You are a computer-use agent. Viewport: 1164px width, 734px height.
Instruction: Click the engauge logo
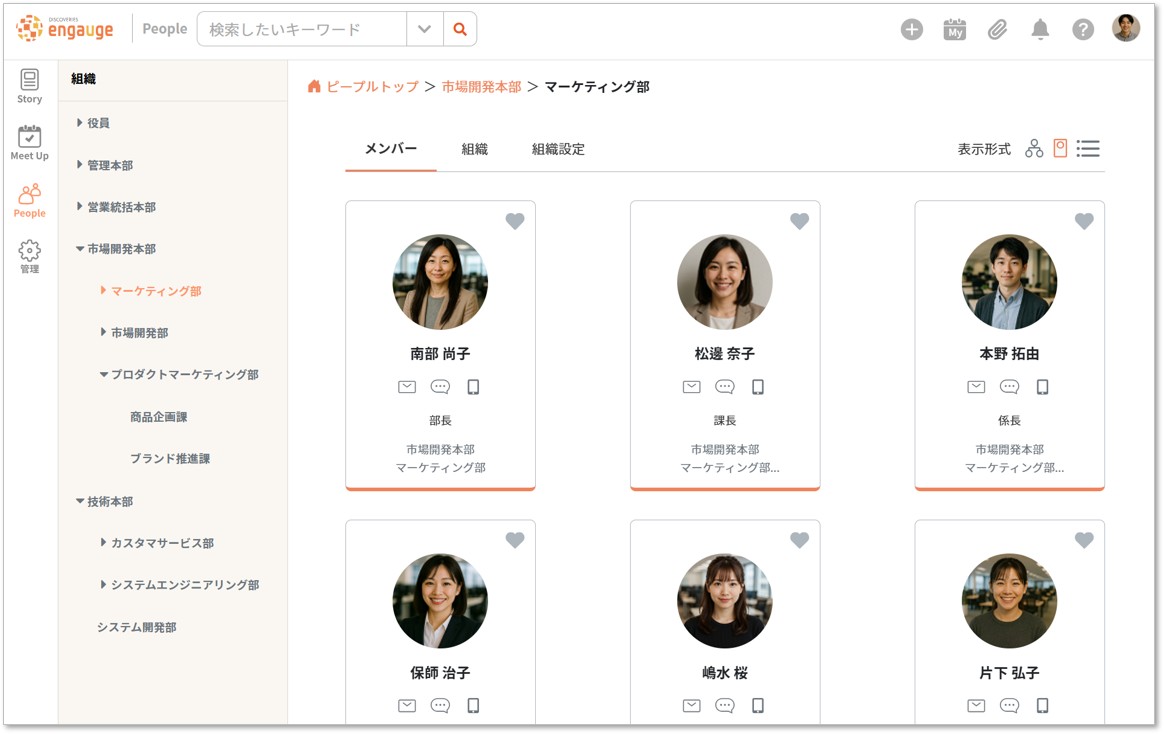(x=65, y=28)
